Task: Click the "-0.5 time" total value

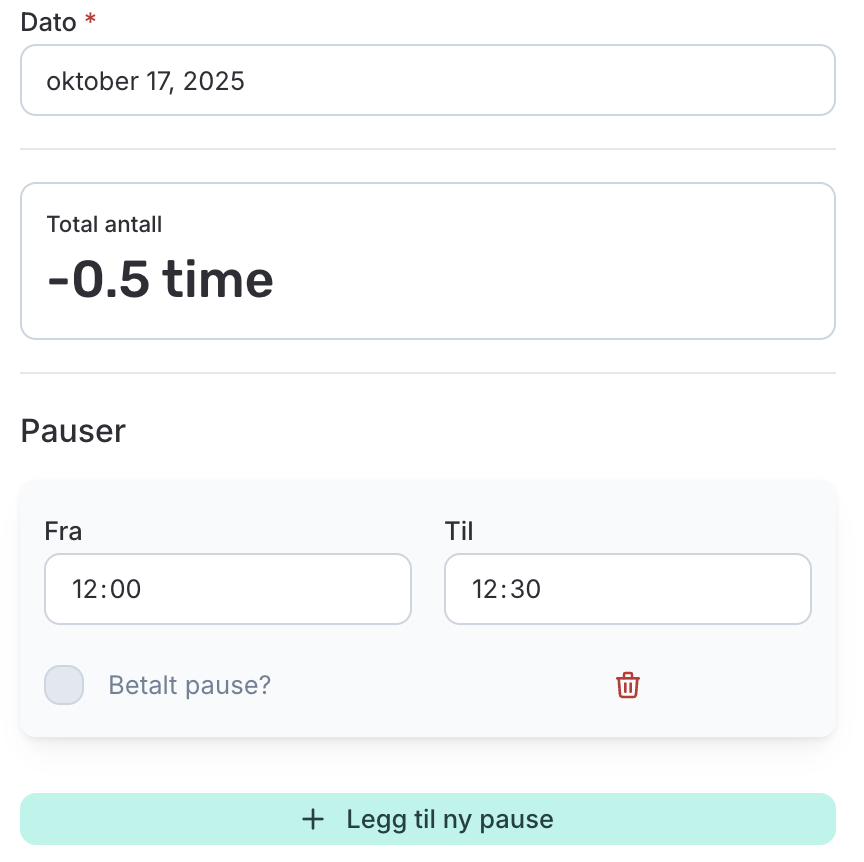Action: coord(160,279)
